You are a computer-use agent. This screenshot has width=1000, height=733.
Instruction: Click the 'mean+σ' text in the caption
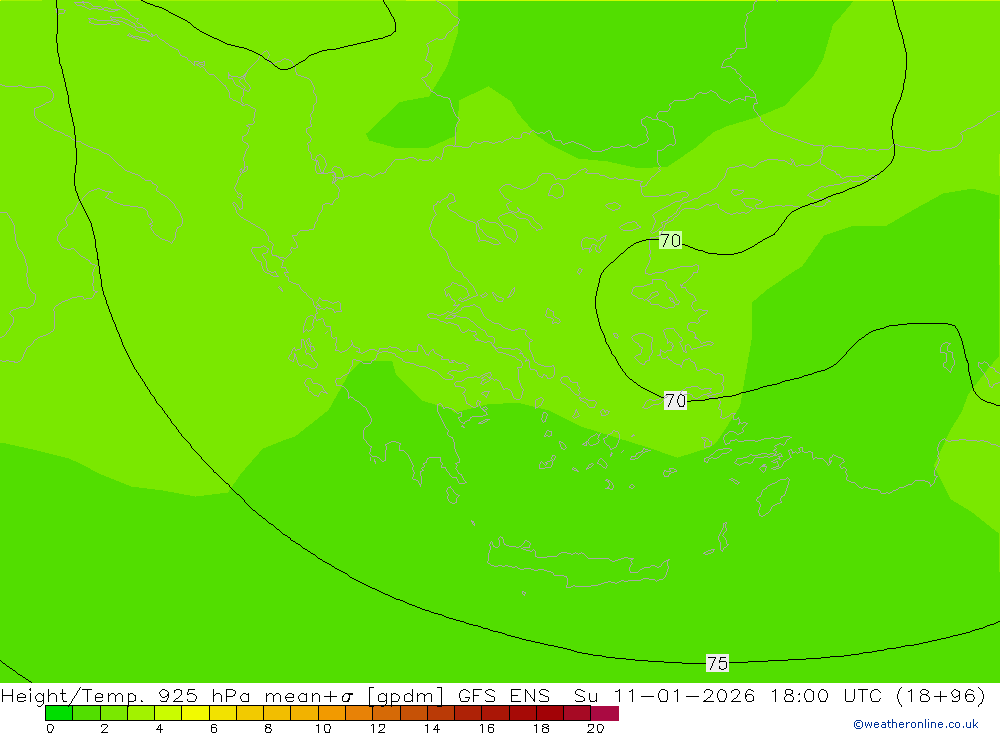(x=309, y=696)
